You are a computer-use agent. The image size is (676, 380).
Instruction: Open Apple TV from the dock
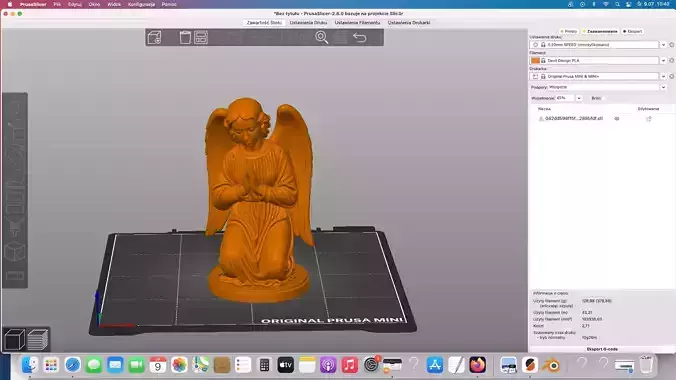[x=285, y=365]
